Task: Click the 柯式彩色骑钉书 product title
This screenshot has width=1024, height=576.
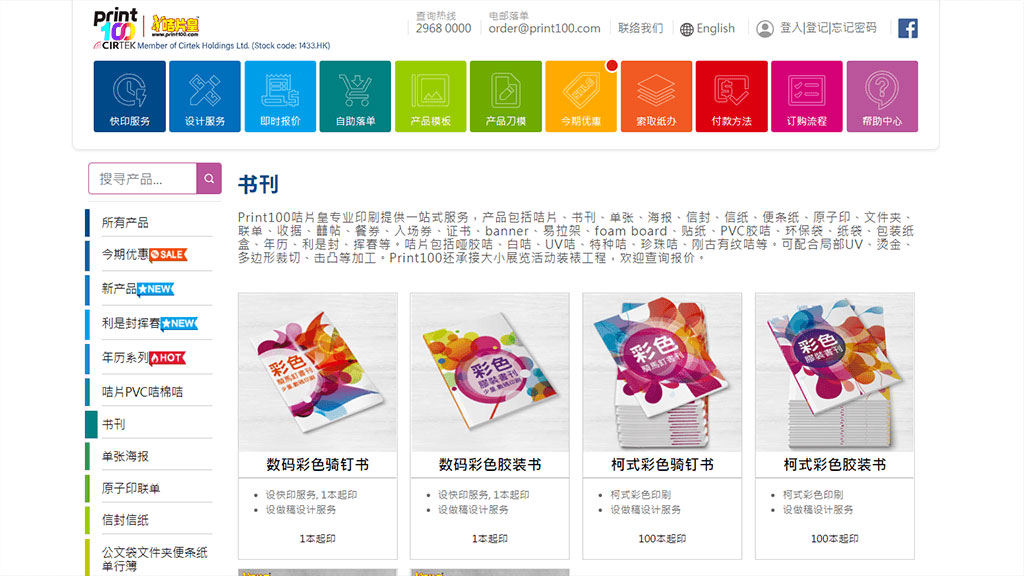Action: [x=662, y=465]
